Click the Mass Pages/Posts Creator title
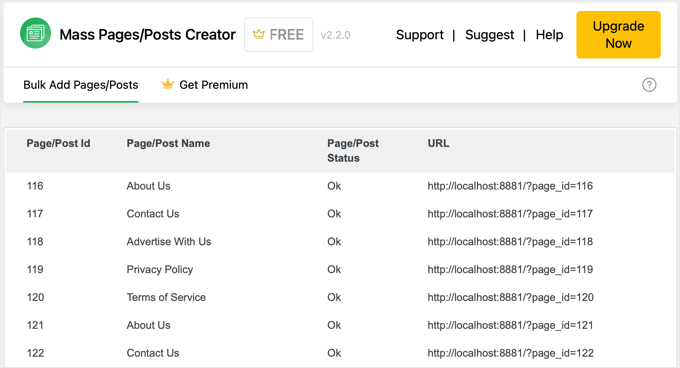Viewport: 680px width, 368px height. tap(147, 35)
